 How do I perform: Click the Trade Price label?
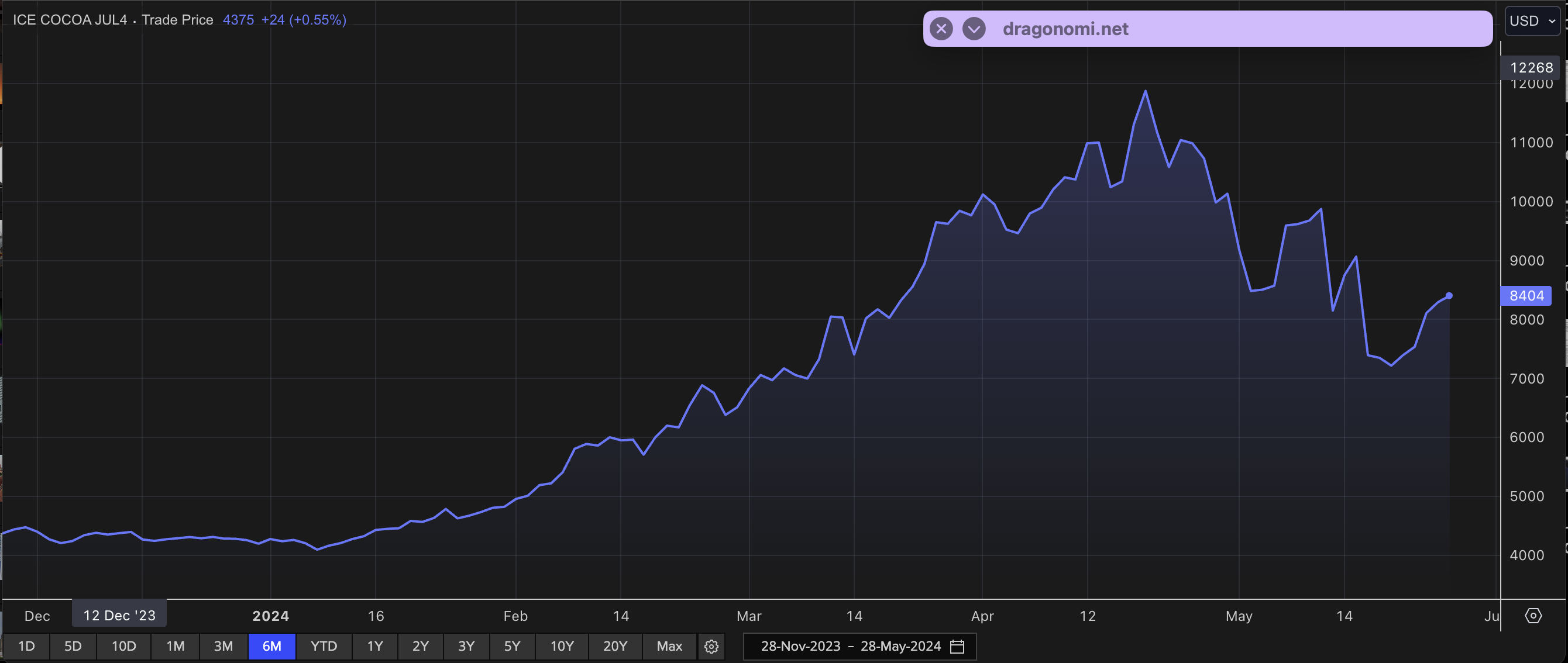(178, 20)
